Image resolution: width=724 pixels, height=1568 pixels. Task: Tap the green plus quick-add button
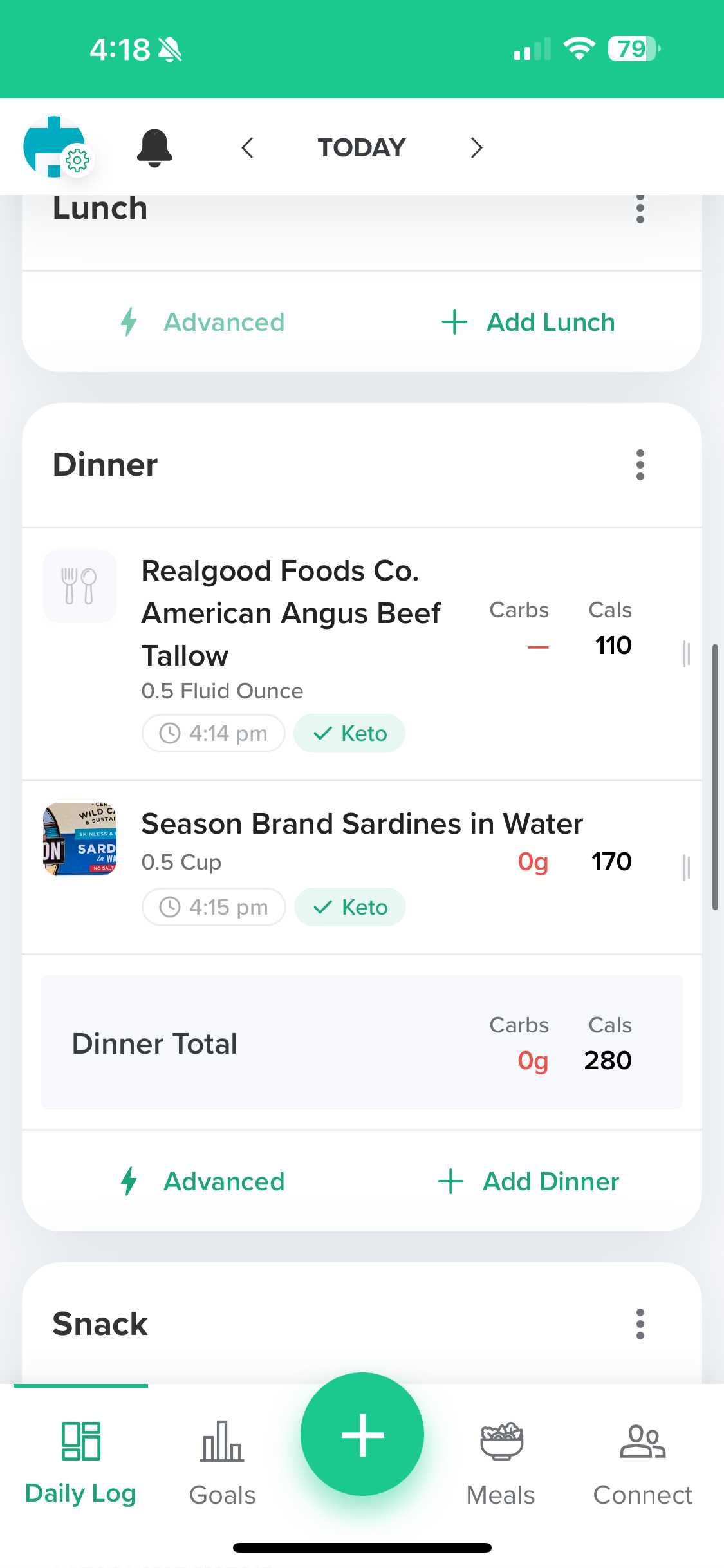[362, 1434]
